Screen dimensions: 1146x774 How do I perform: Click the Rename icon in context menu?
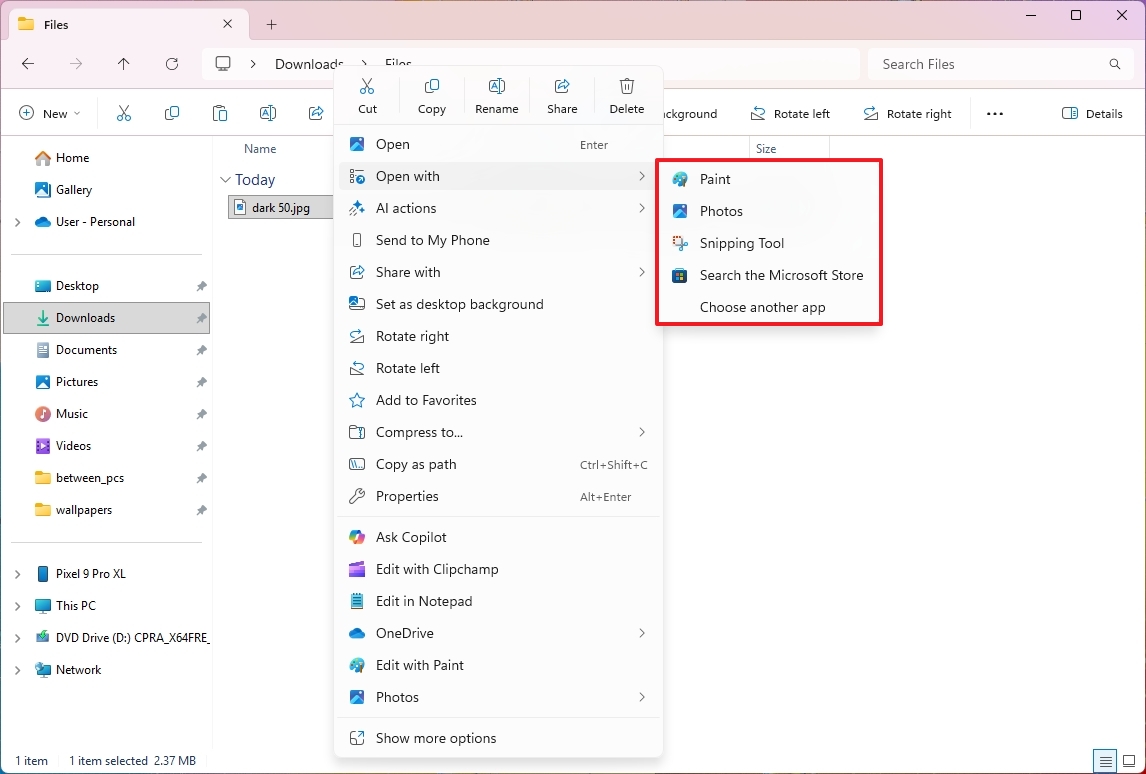pyautogui.click(x=497, y=87)
